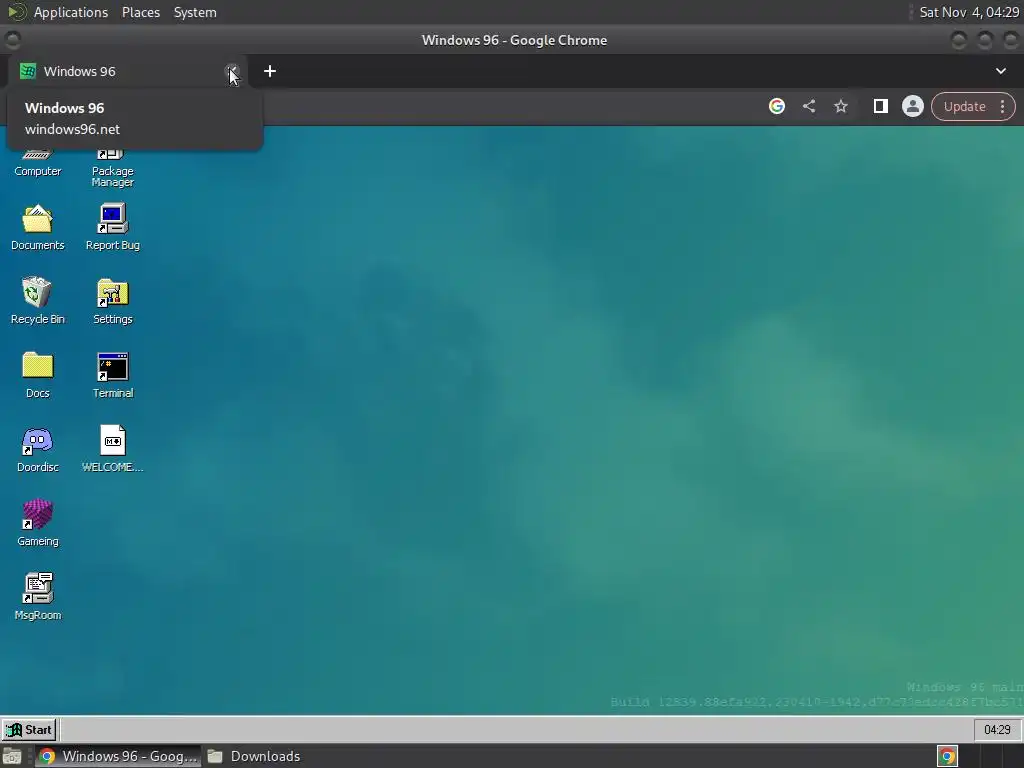1024x768 pixels.
Task: Click the Windows 96 tab favicon
Action: [27, 71]
